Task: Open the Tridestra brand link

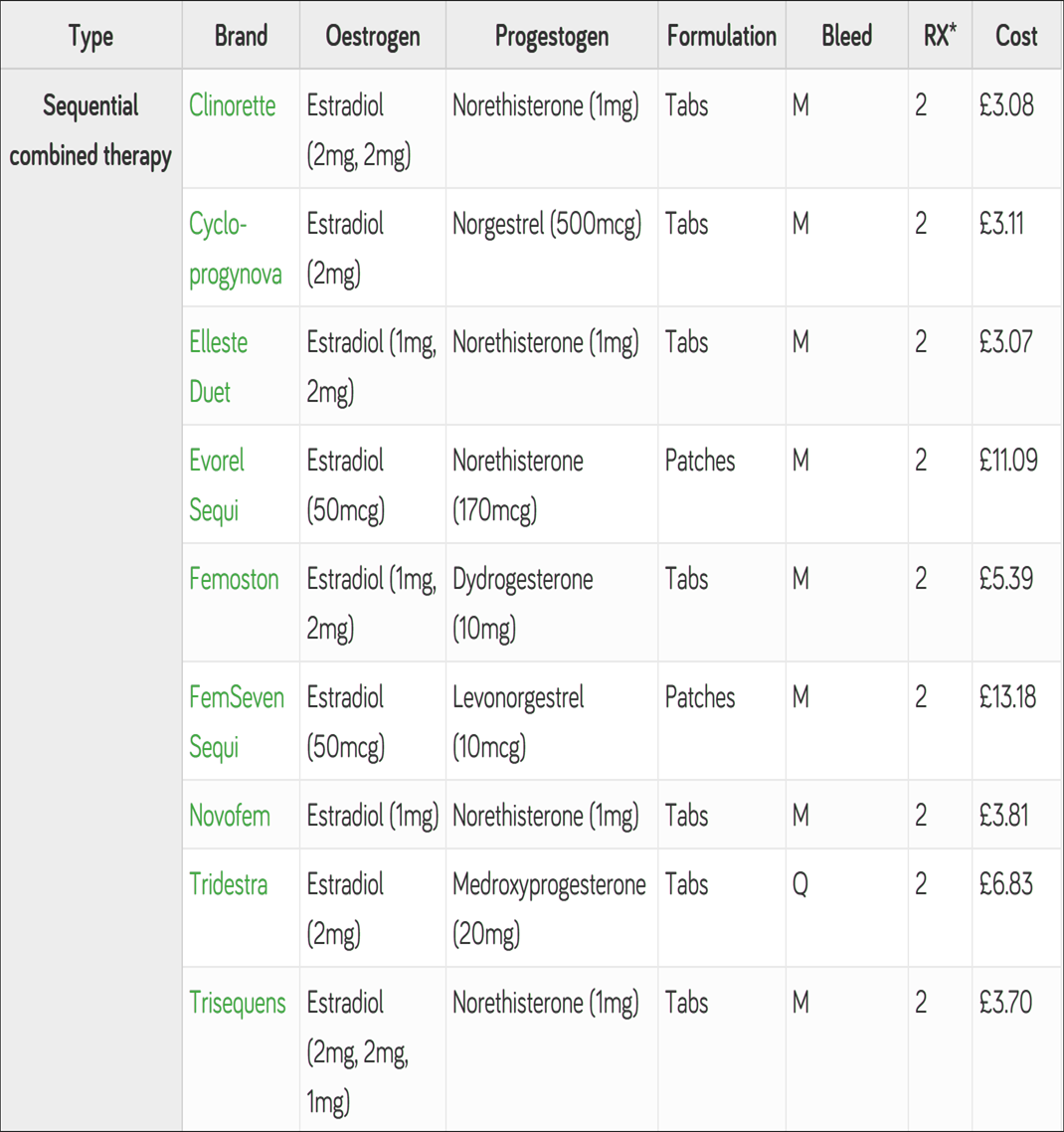Action: point(228,884)
